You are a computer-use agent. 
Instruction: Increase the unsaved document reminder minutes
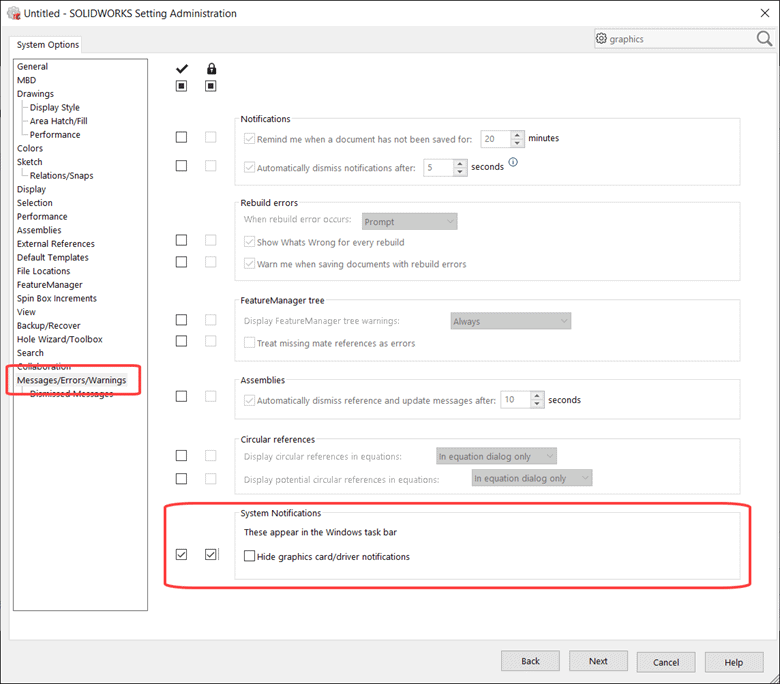point(517,135)
